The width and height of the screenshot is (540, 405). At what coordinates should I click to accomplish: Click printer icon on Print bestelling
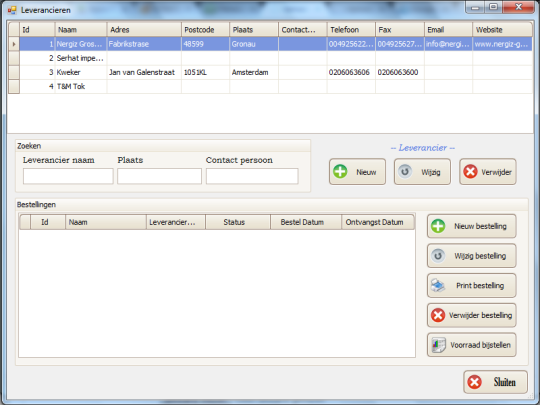(438, 285)
